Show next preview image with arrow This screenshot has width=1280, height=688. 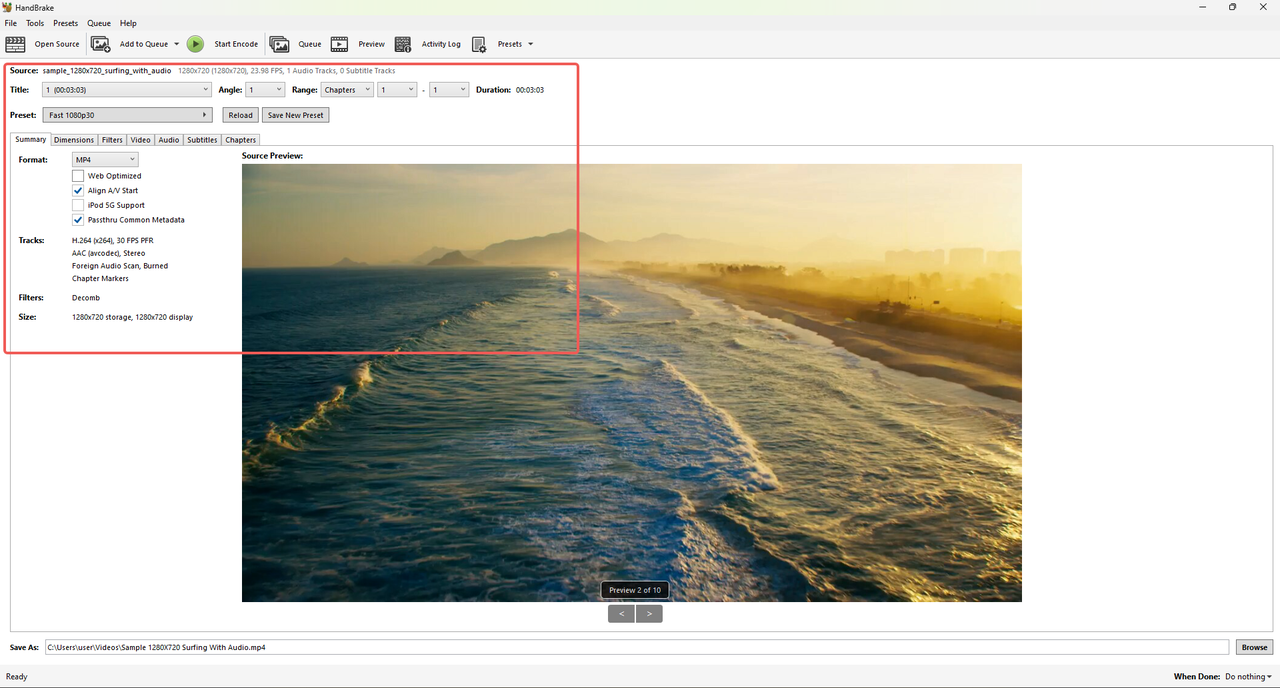pyautogui.click(x=649, y=614)
